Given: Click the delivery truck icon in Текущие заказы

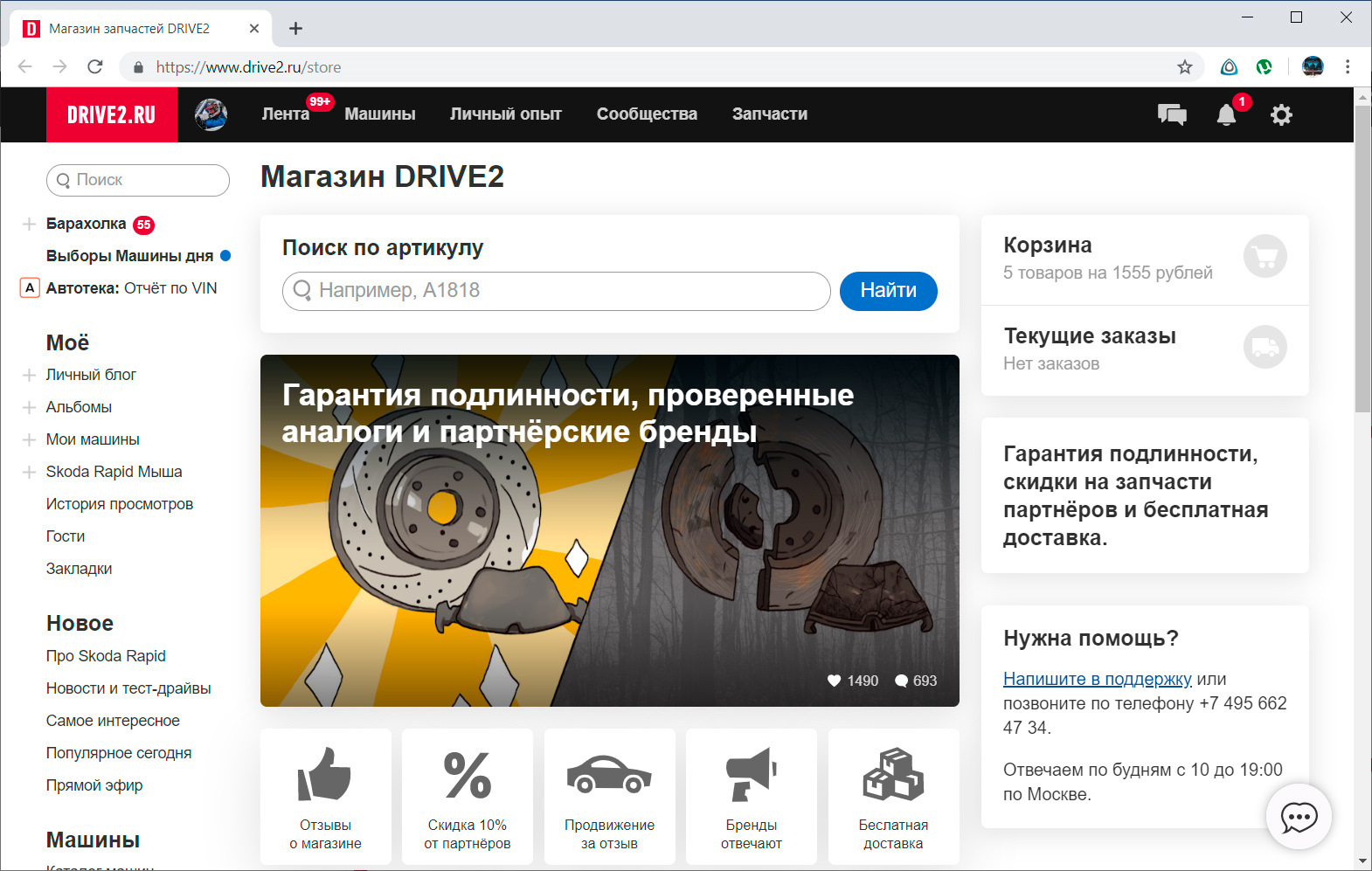Looking at the screenshot, I should [1265, 347].
